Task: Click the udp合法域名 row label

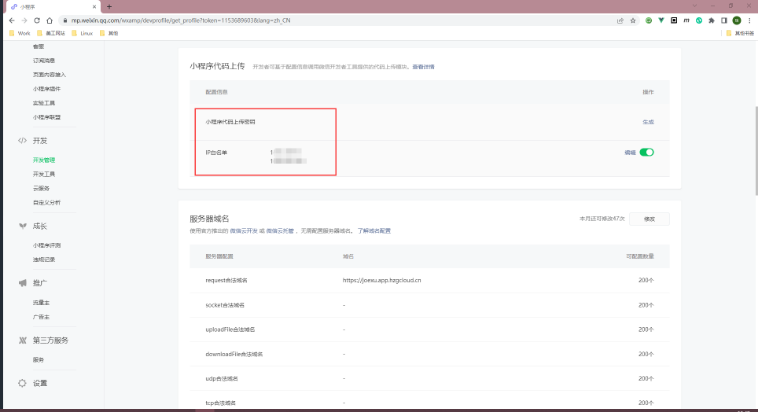Action: (221, 379)
